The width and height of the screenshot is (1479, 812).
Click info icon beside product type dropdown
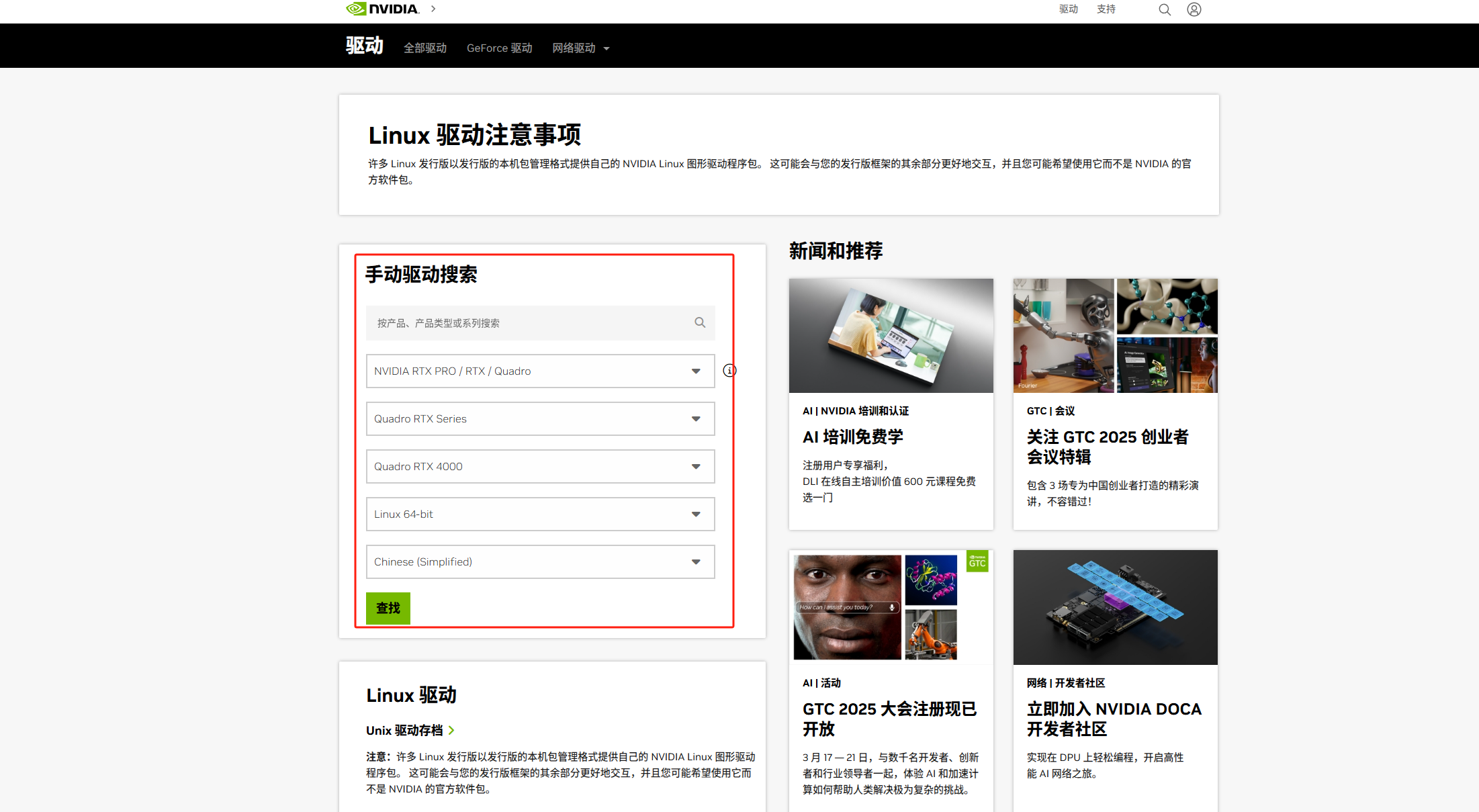point(729,371)
